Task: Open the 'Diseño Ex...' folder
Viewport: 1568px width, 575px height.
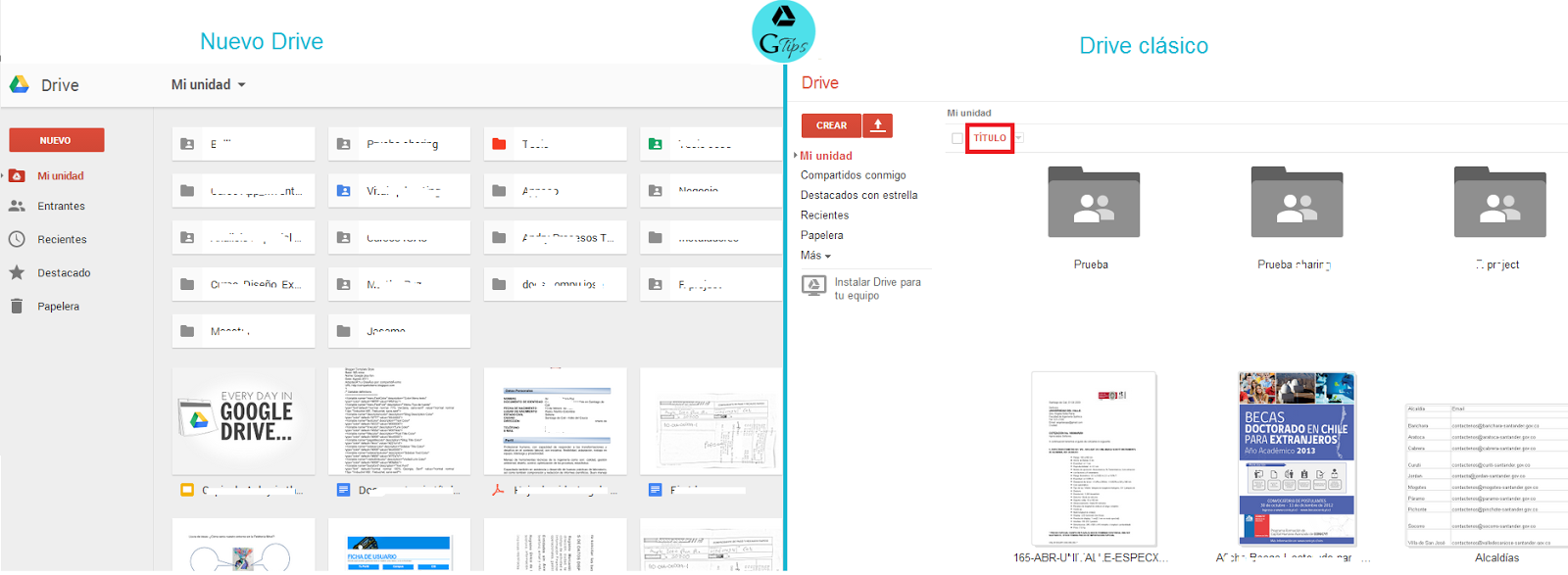Action: pos(243,284)
